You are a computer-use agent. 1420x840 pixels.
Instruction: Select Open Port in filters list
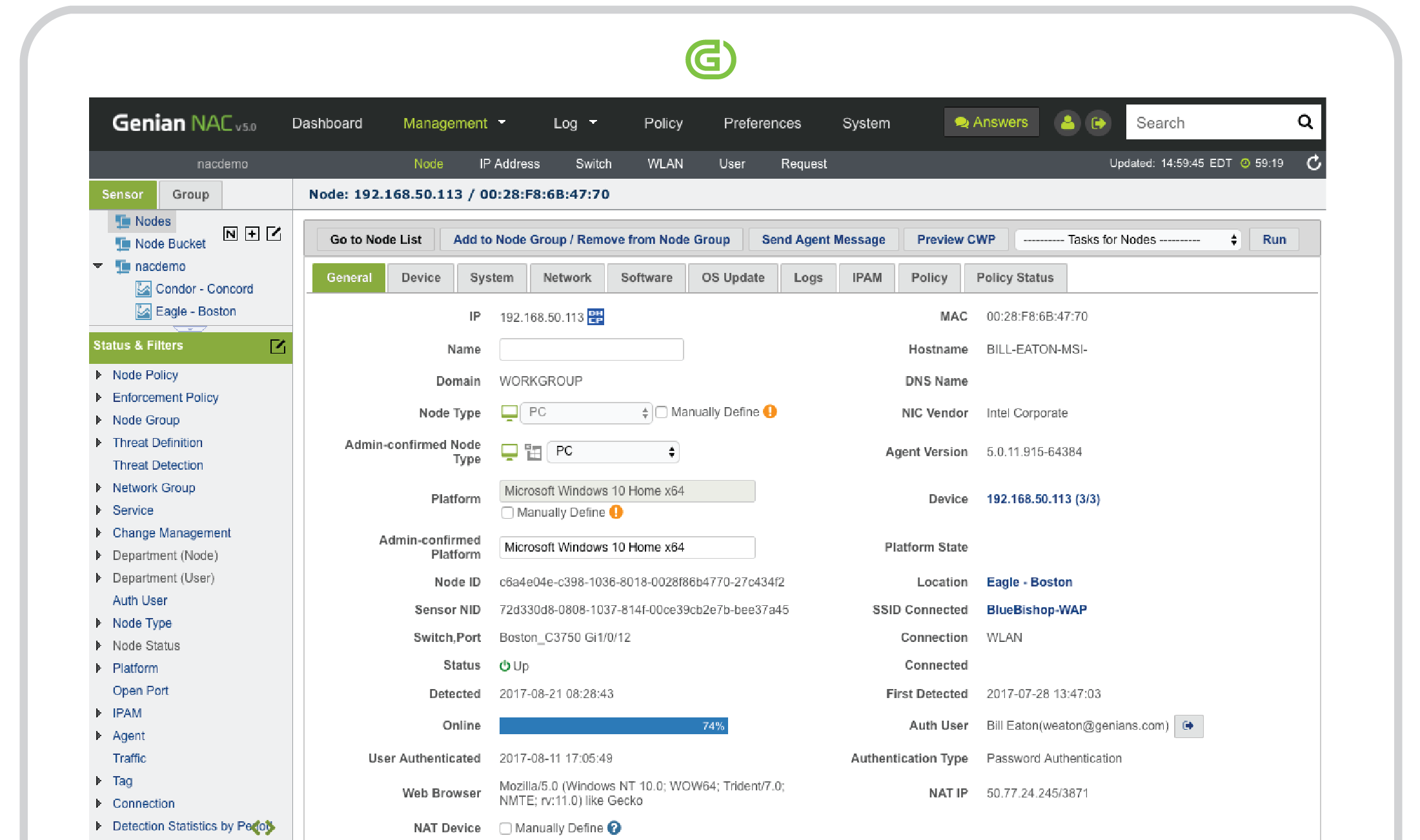(140, 690)
